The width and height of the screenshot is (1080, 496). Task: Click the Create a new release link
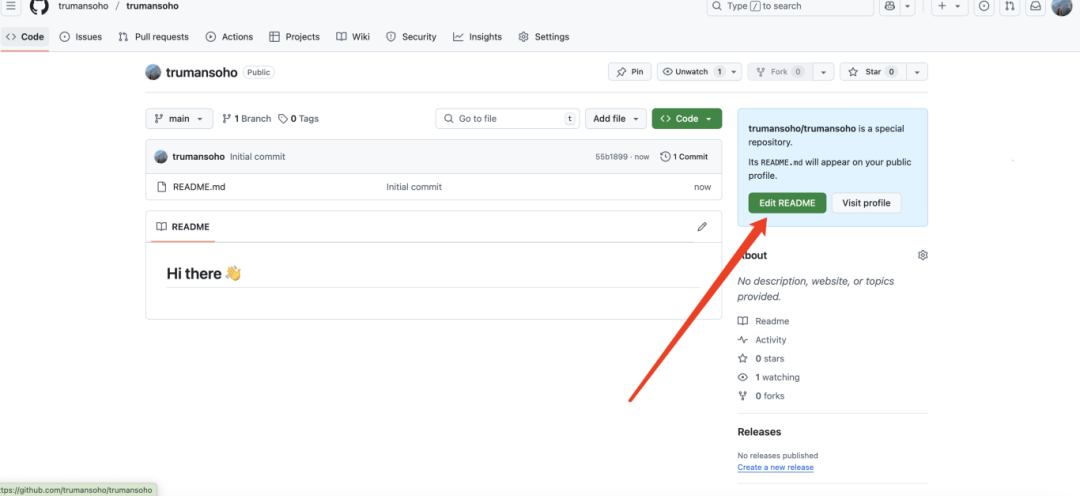pyautogui.click(x=775, y=467)
